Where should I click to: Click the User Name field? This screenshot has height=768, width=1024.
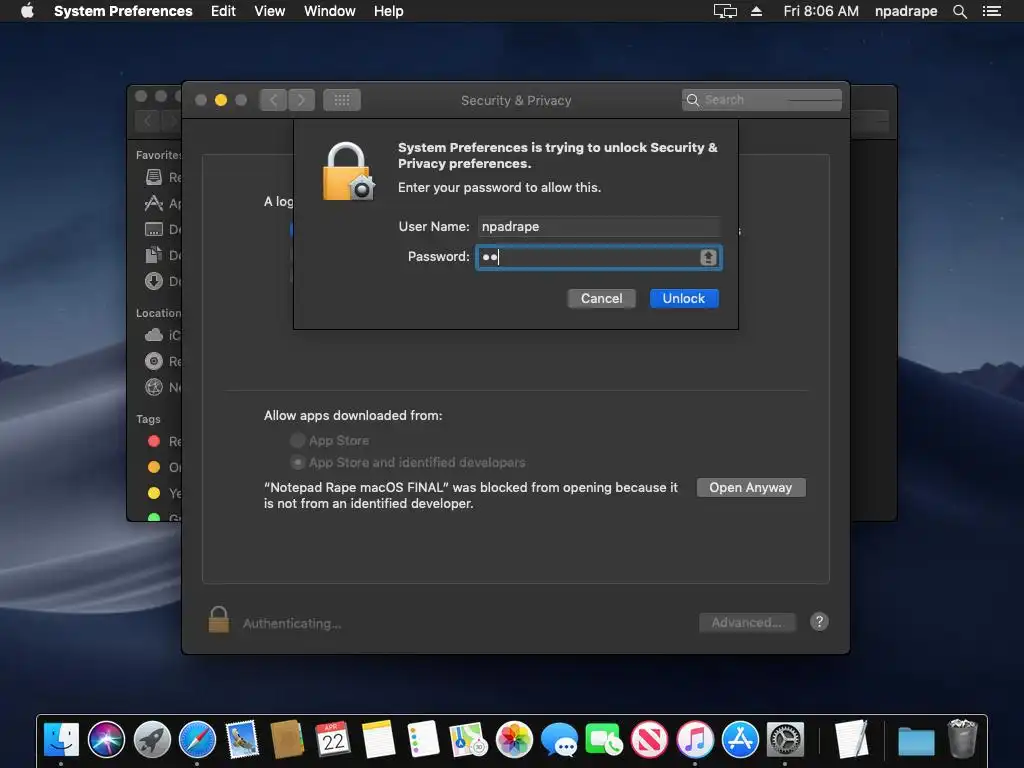tap(598, 227)
